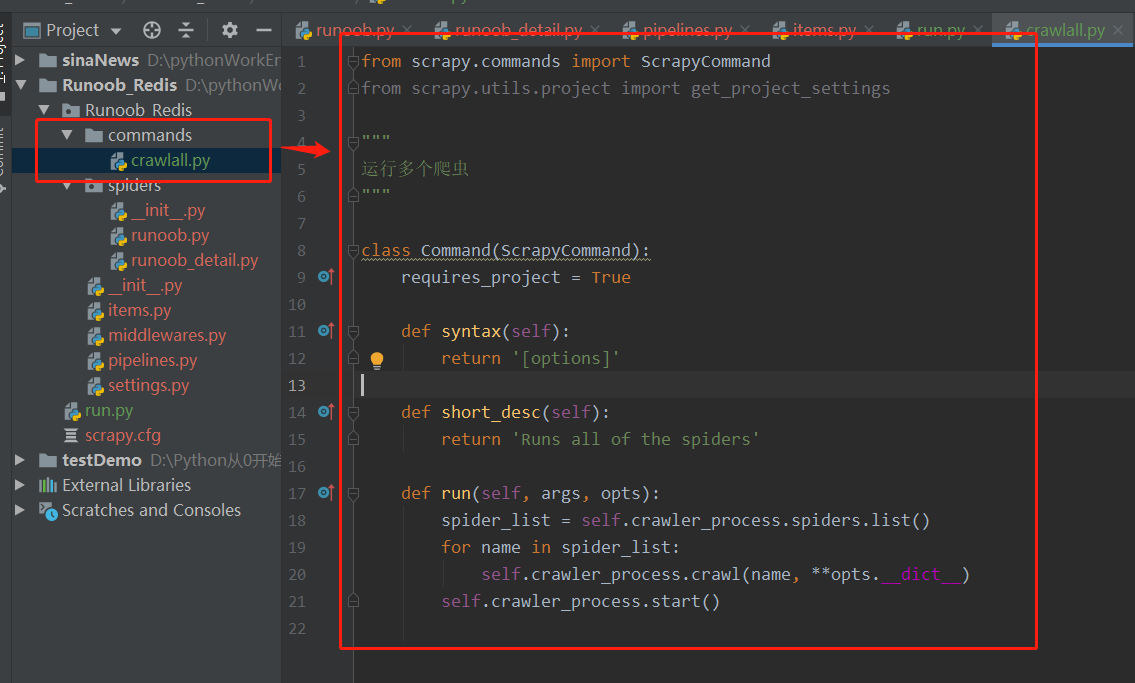Open middlewares.py in project tree
Image resolution: width=1135 pixels, height=683 pixels.
coord(157,336)
